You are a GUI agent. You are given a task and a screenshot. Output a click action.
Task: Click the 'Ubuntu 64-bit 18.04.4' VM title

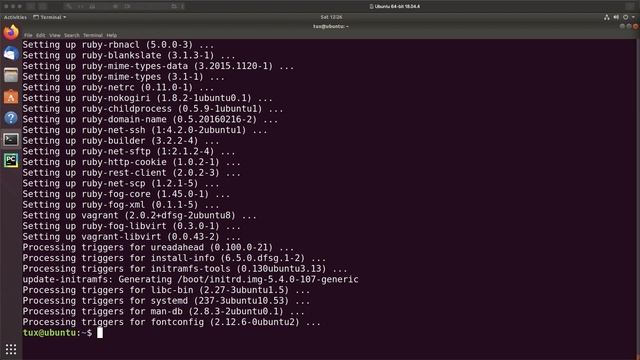[x=394, y=7]
